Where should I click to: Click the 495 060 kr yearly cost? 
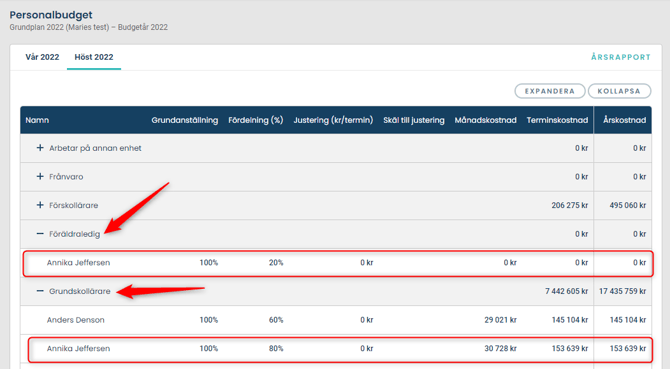pyautogui.click(x=628, y=205)
